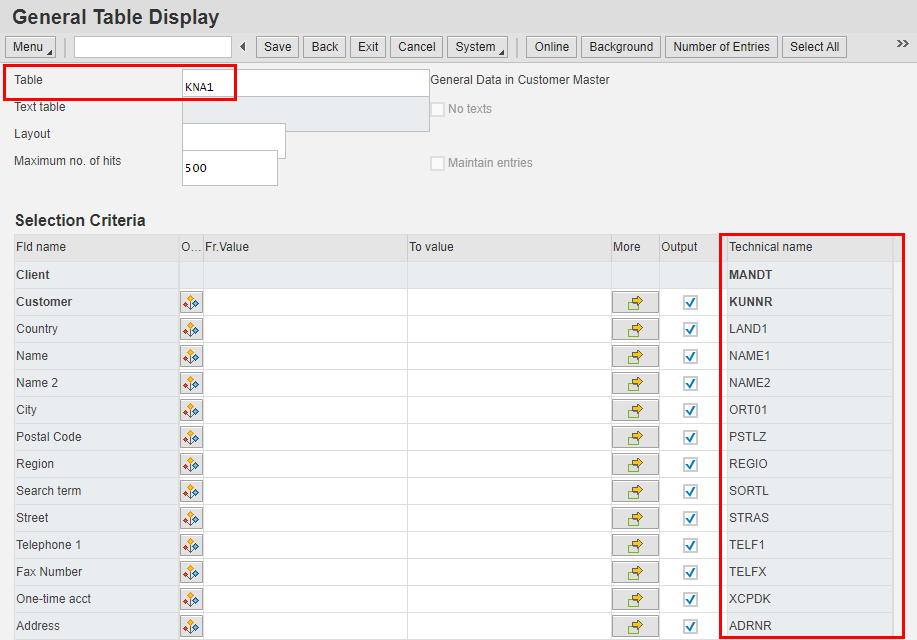Expand the toolbar overflow chevron
917x640 pixels.
(x=902, y=44)
